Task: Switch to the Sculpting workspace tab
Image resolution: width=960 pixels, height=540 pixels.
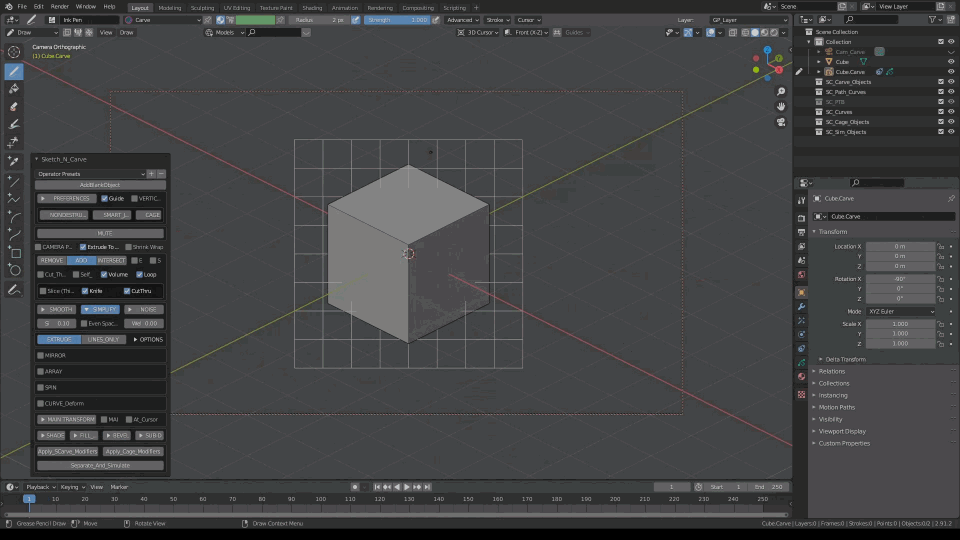Action: tap(204, 7)
